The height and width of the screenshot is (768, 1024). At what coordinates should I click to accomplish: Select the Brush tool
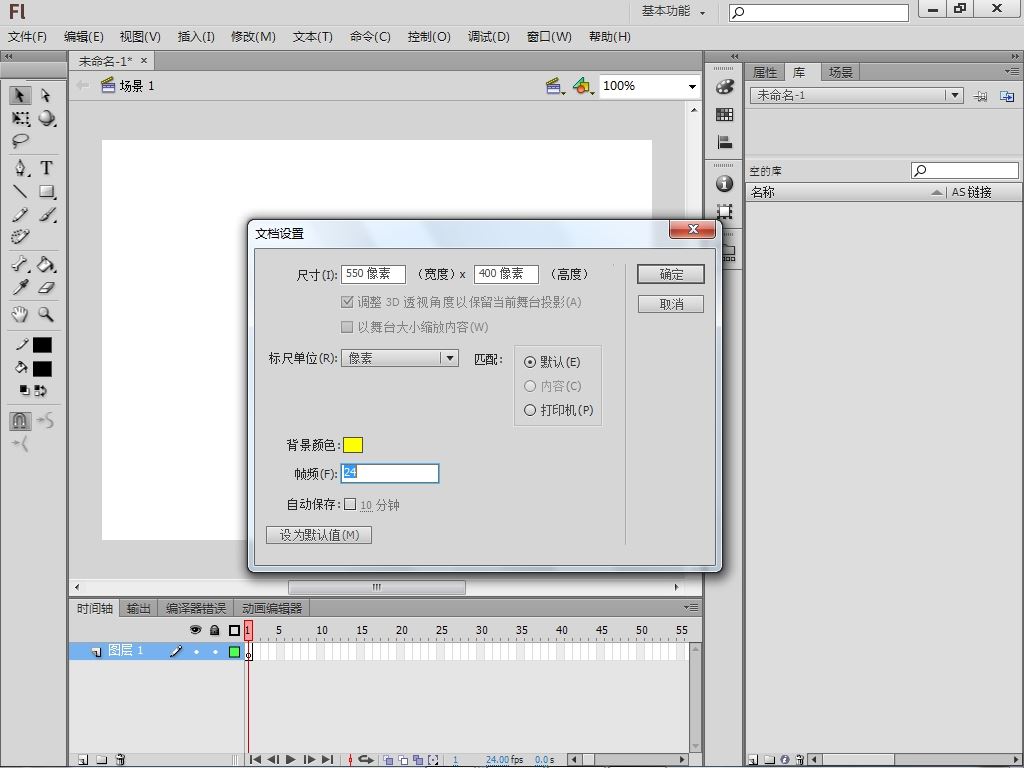[46, 214]
